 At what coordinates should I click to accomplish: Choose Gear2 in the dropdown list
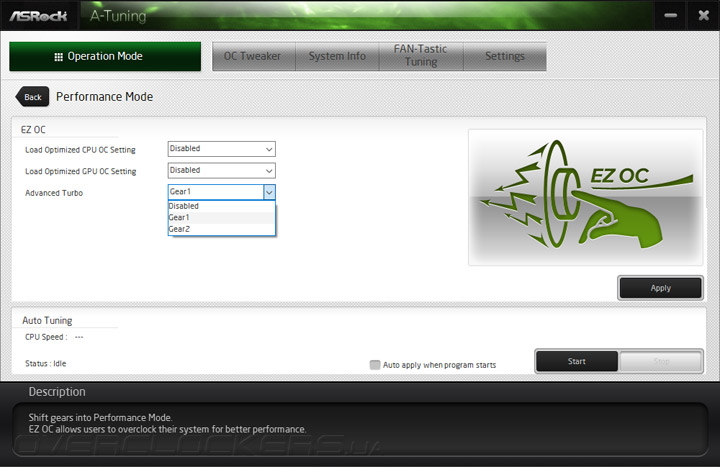tap(221, 229)
